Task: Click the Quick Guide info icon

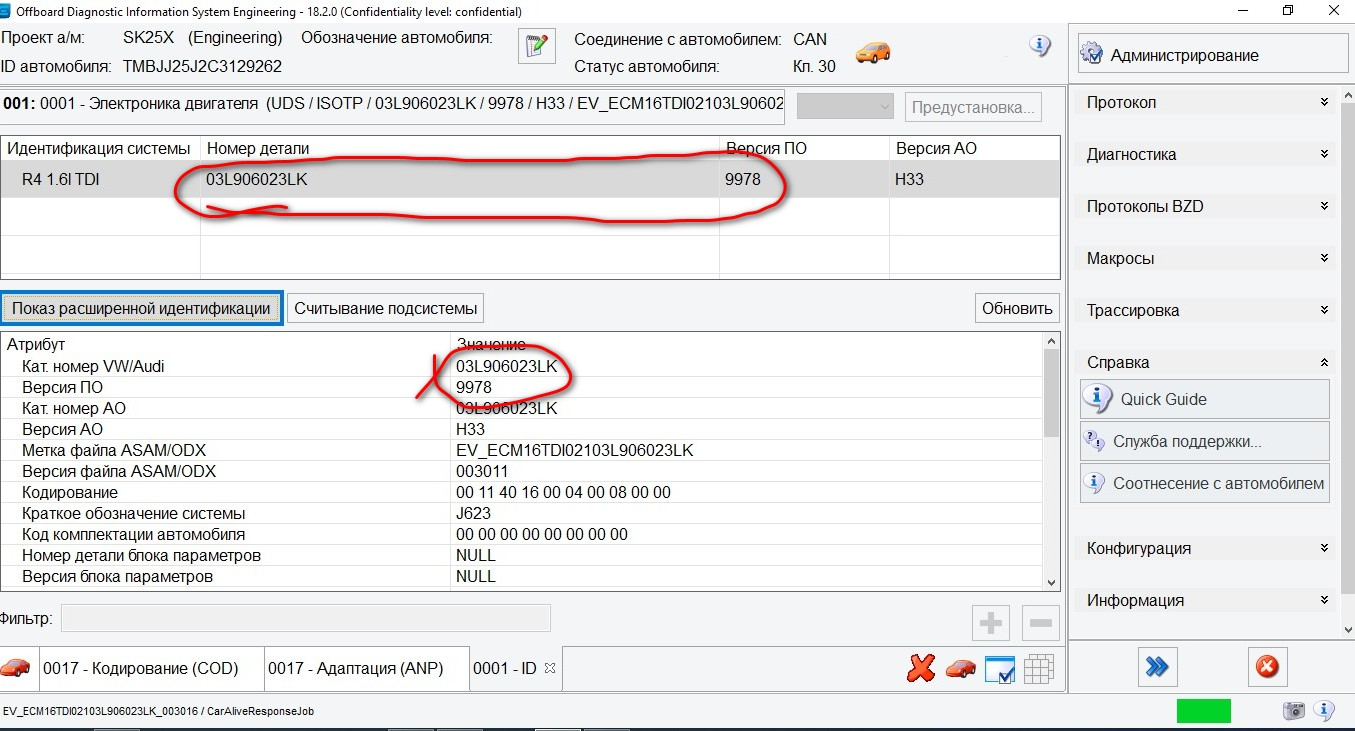Action: (1098, 399)
